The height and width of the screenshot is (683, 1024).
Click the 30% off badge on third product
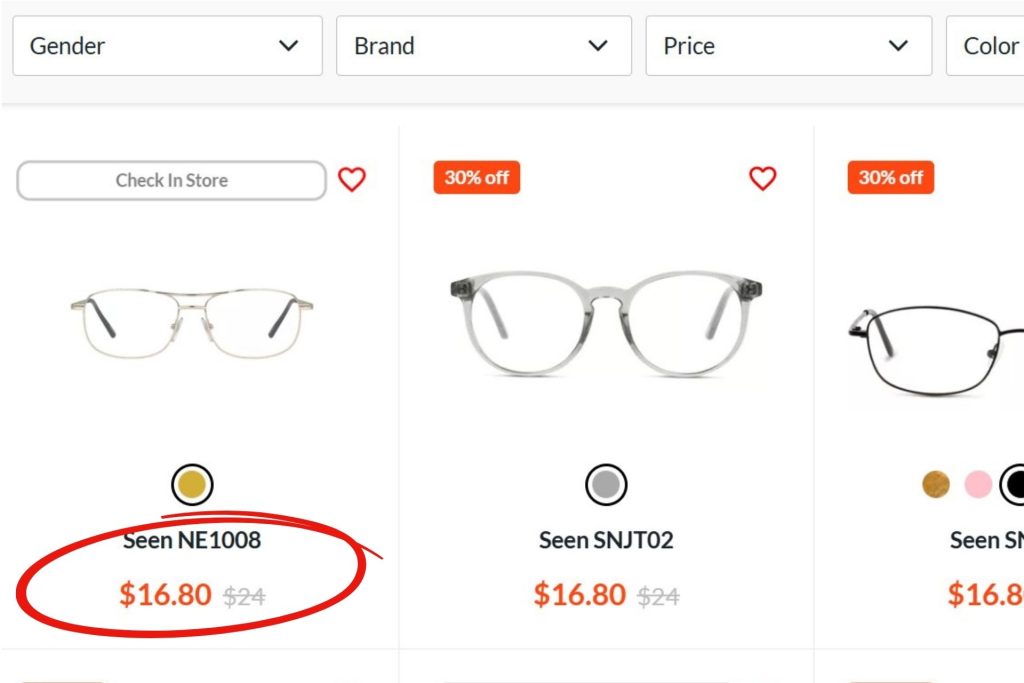[x=891, y=177]
